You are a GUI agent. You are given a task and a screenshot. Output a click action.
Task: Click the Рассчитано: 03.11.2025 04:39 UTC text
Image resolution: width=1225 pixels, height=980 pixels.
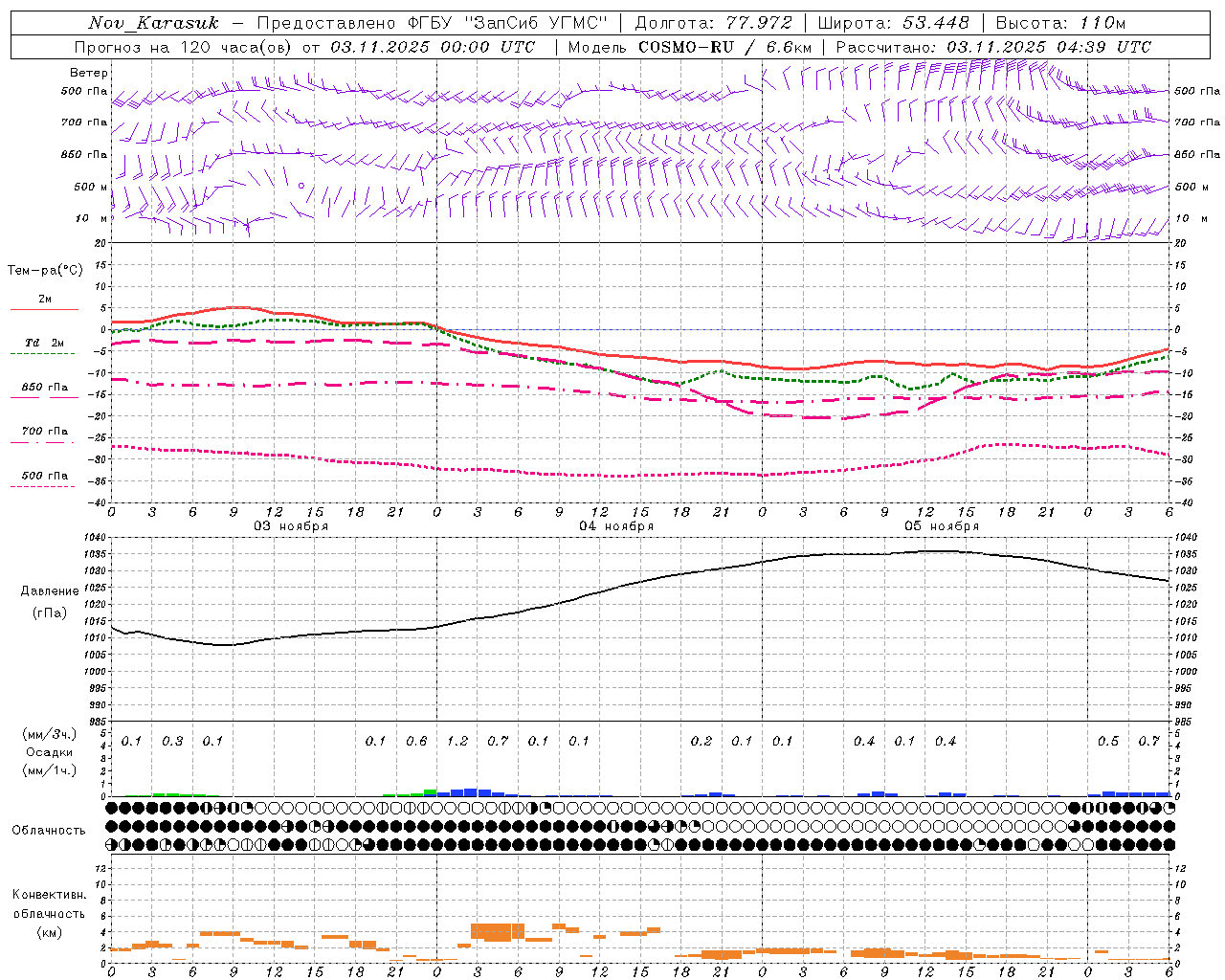pyautogui.click(x=993, y=47)
